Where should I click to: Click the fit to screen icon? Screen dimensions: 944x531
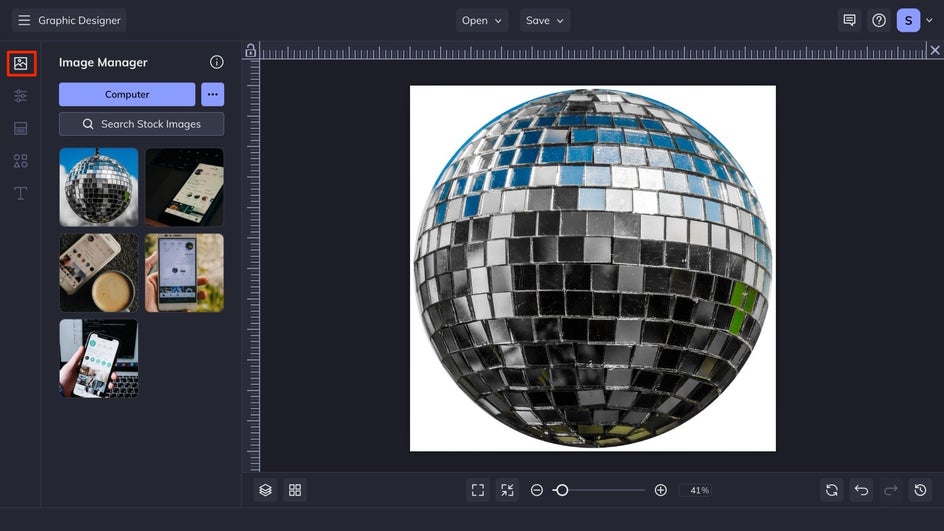[x=478, y=490]
